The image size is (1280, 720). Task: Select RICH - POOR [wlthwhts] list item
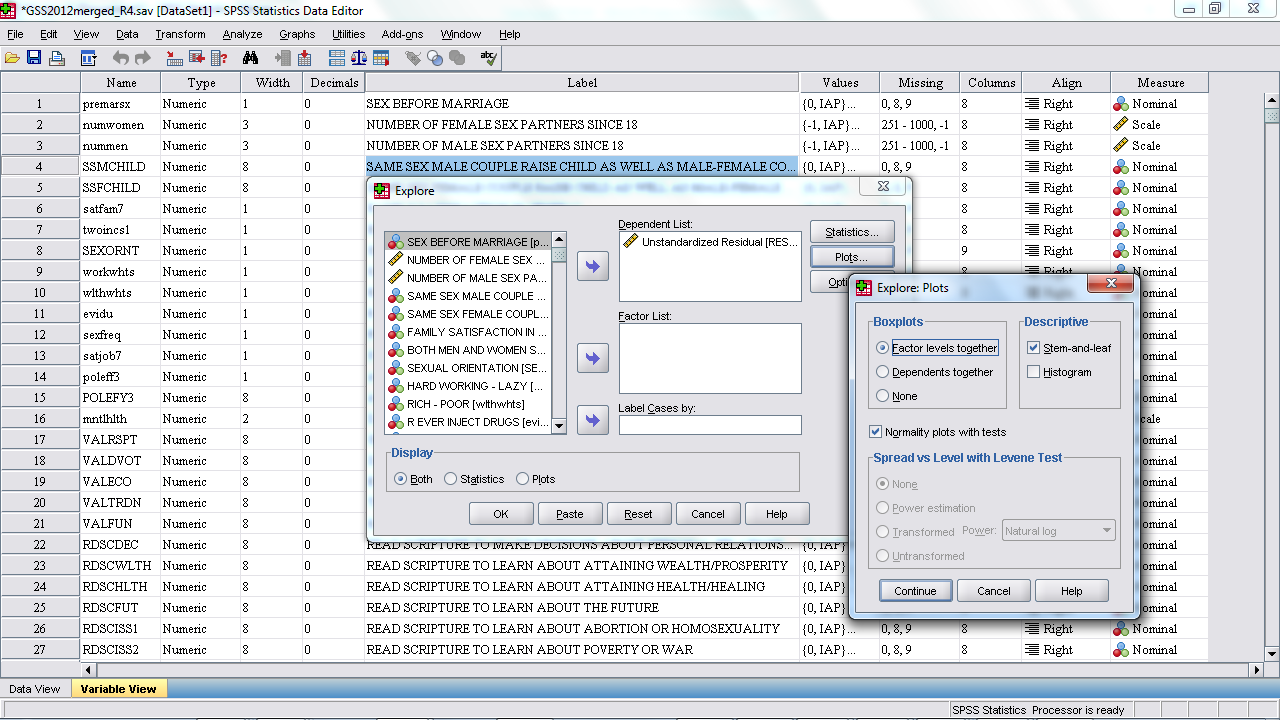coord(468,404)
